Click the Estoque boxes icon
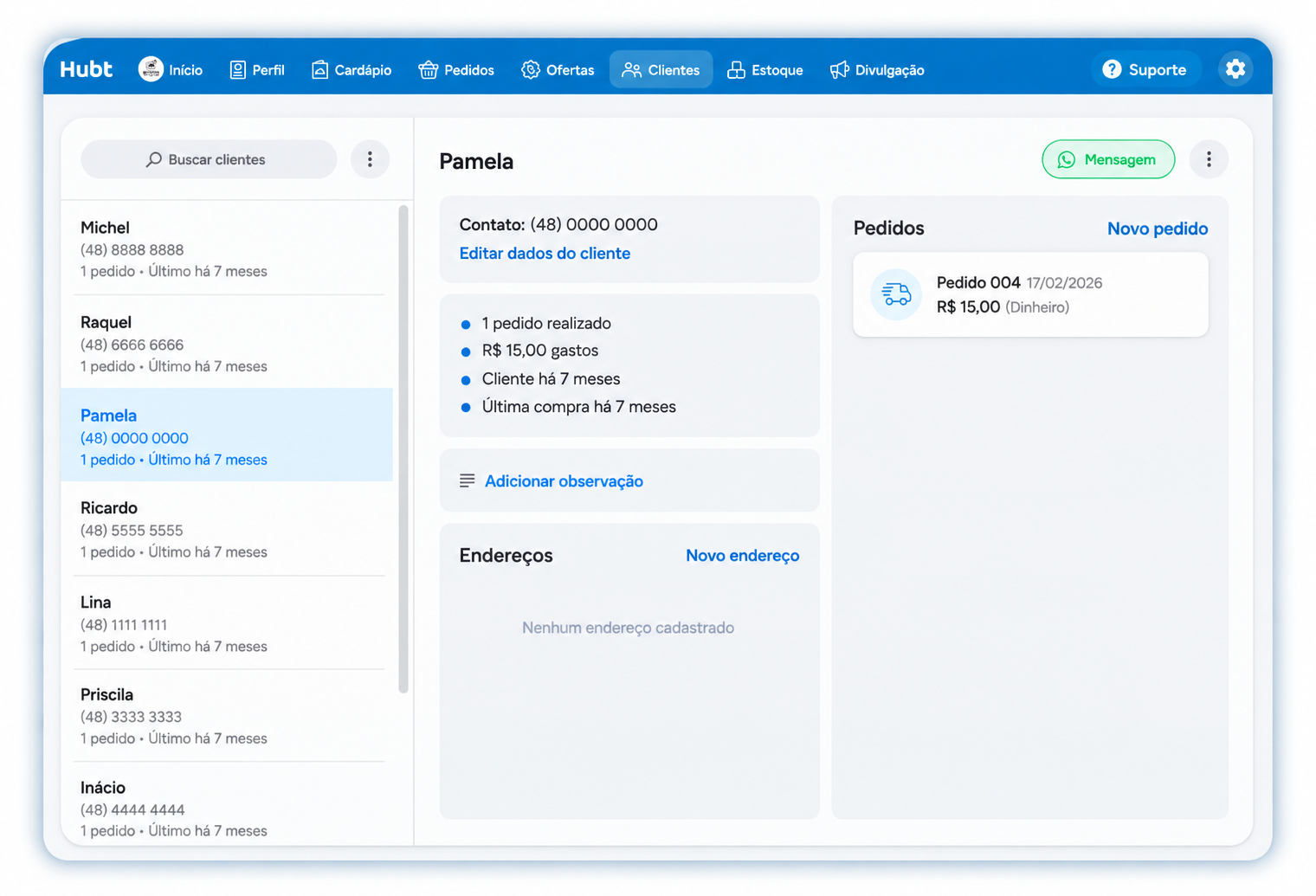The width and height of the screenshot is (1316, 896). [x=736, y=69]
